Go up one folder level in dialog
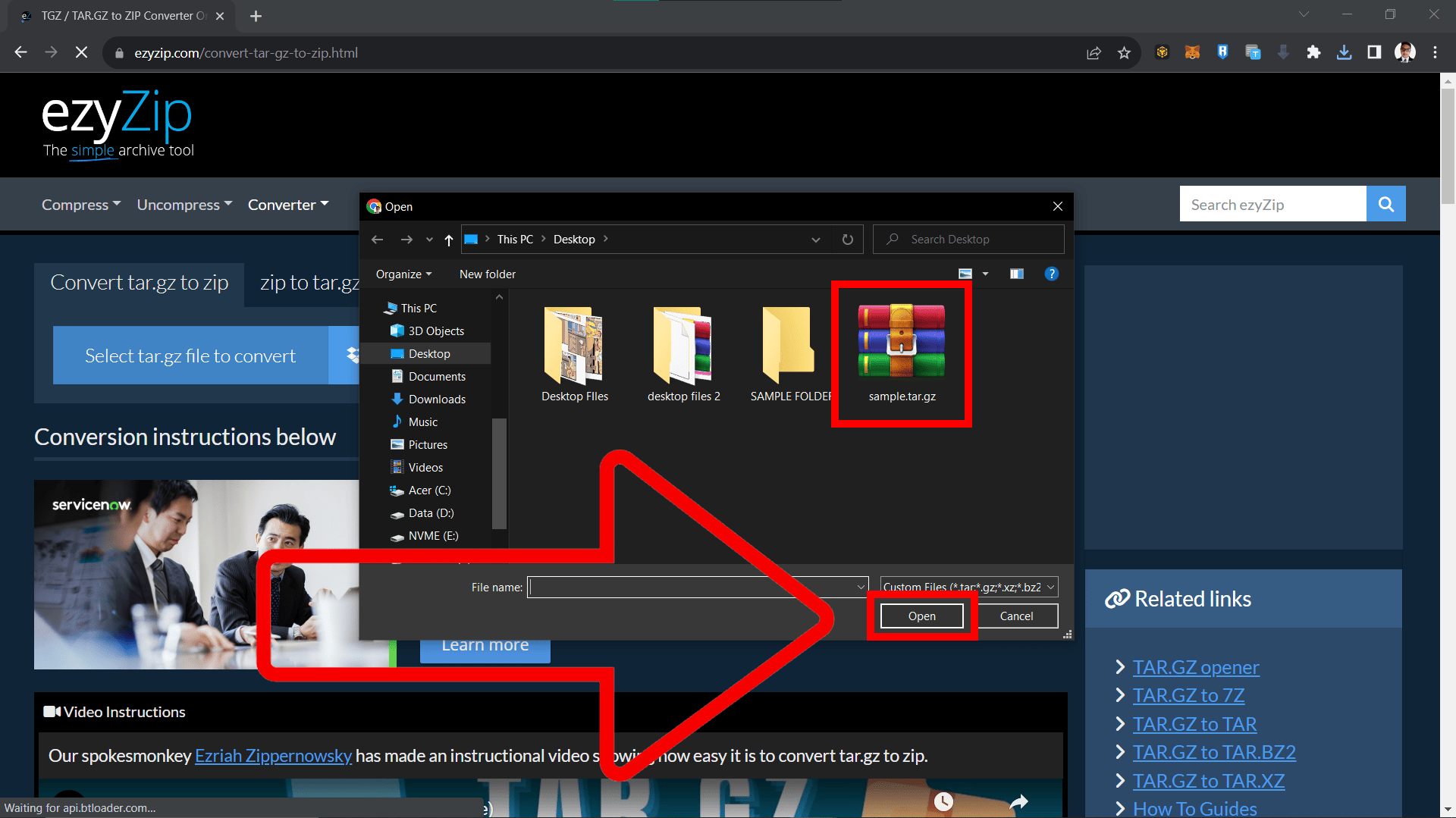Viewport: 1456px width, 818px height. (x=448, y=239)
